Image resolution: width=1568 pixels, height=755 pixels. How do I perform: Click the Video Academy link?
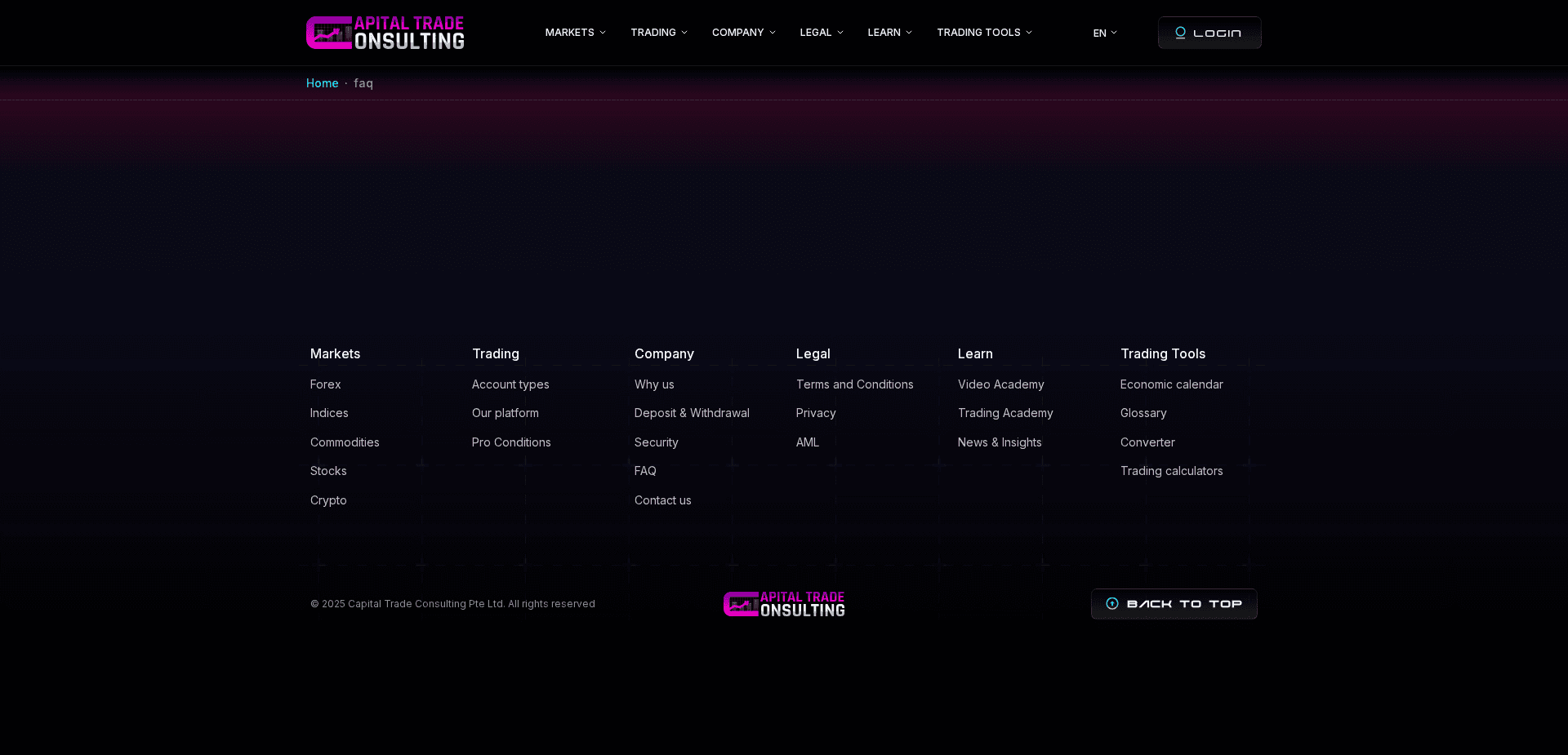coord(1000,384)
